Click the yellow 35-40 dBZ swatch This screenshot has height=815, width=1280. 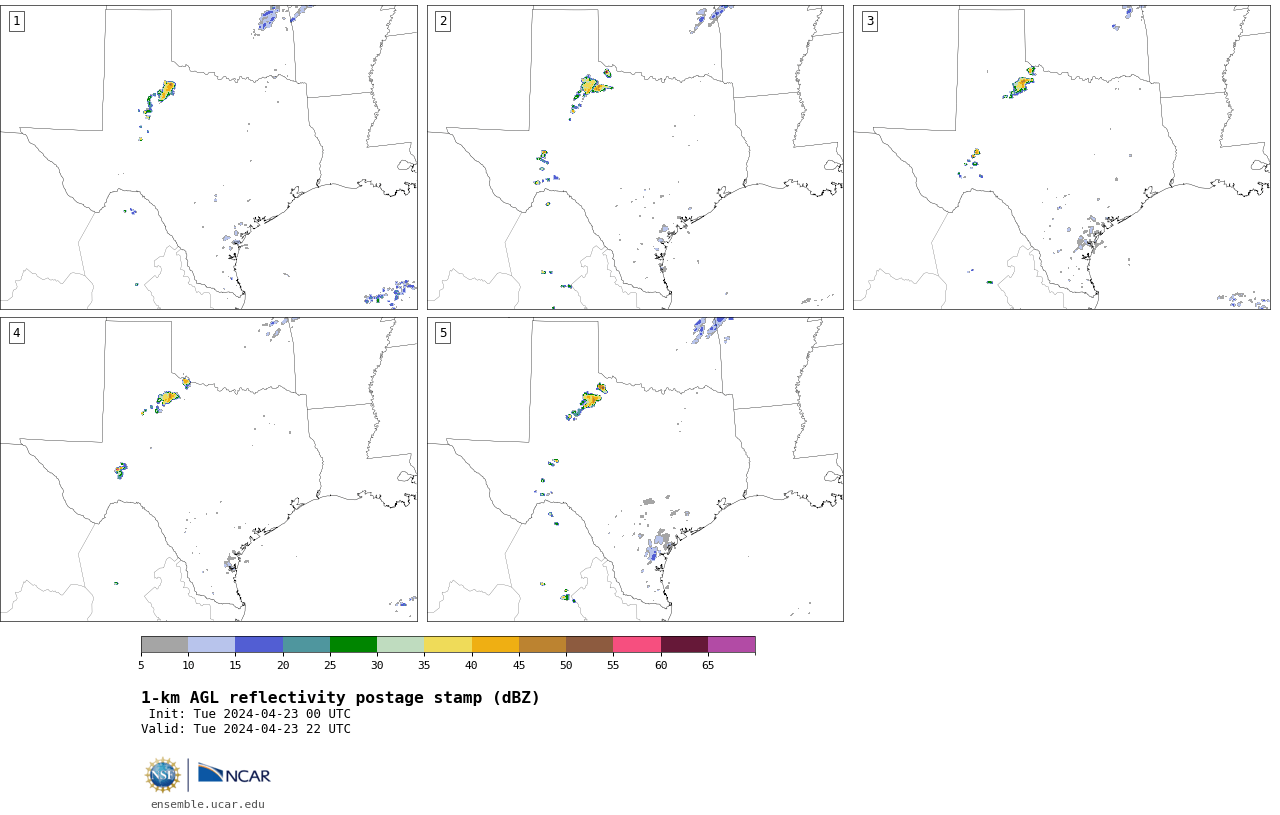448,644
